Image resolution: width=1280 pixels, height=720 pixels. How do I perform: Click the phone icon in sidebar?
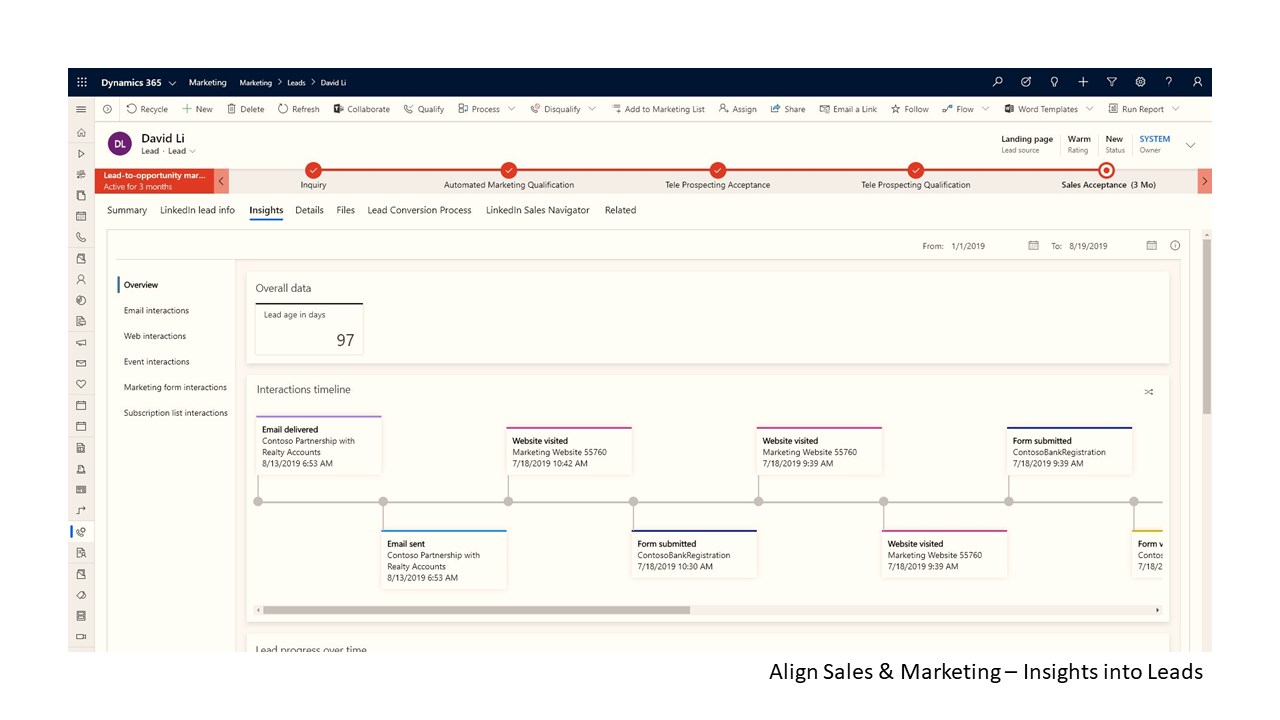[x=81, y=237]
